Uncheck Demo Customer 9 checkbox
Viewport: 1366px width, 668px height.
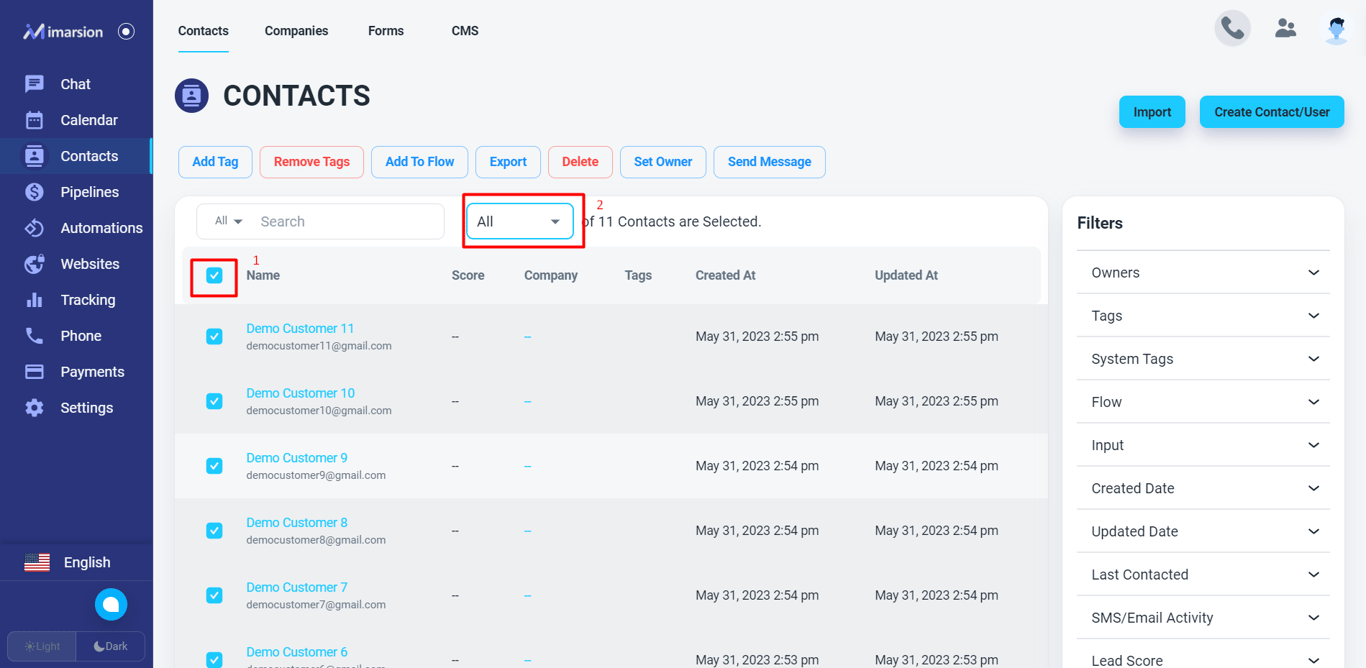pyautogui.click(x=214, y=466)
